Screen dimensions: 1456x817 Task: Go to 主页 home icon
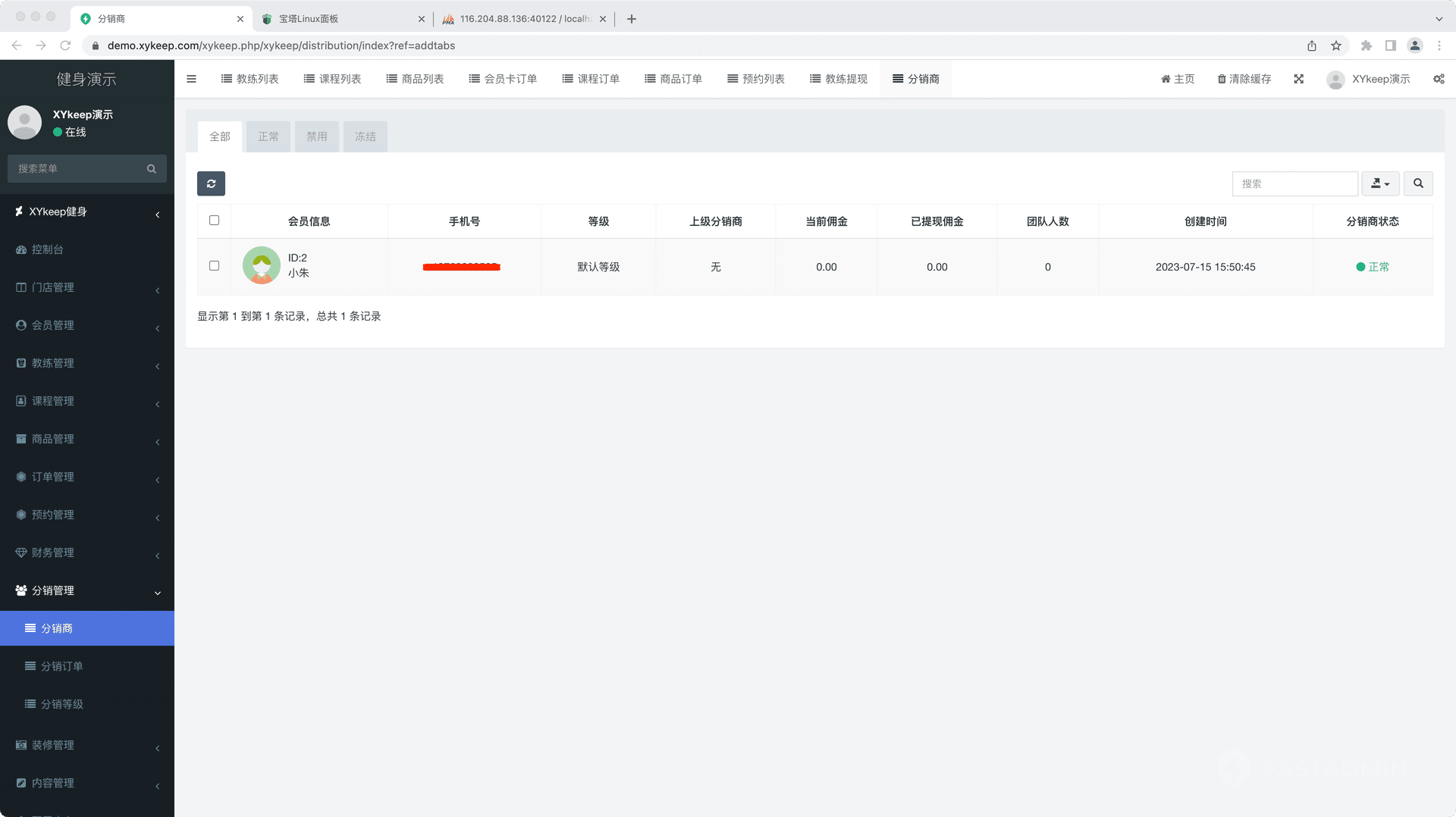[x=1166, y=79]
